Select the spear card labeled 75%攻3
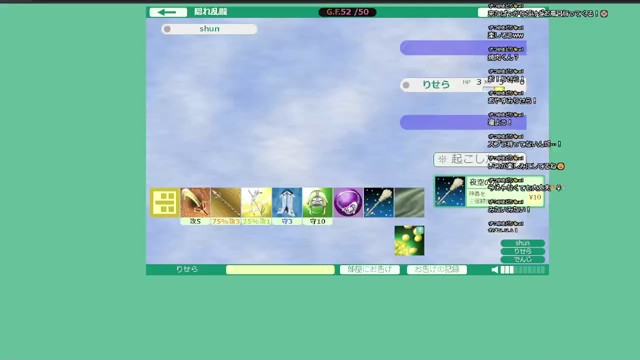640x360 pixels. click(226, 206)
